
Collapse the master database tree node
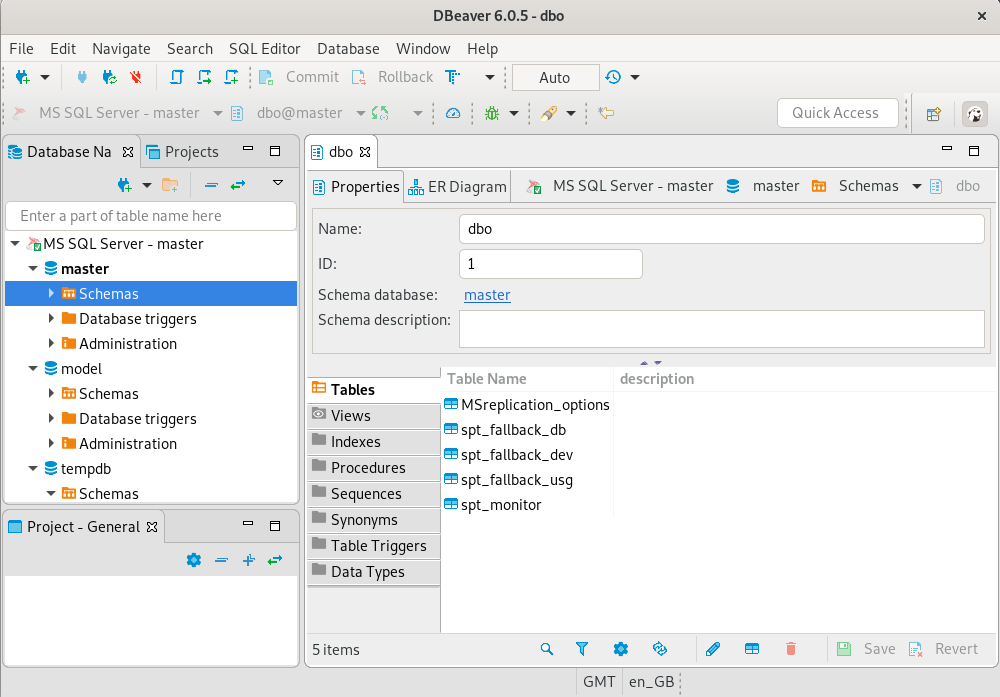point(33,268)
